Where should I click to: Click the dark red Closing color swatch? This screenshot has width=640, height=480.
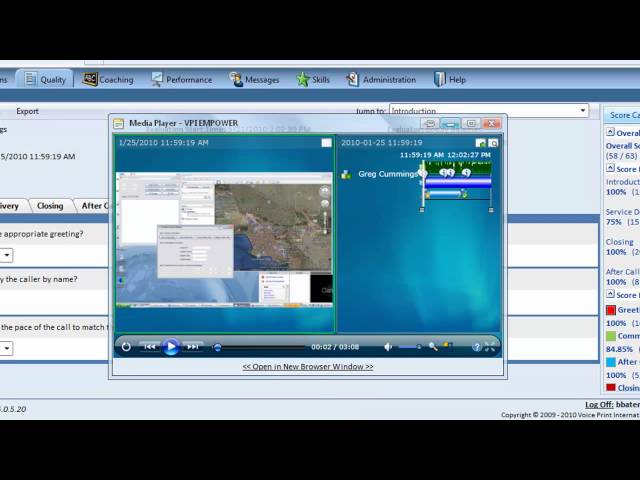click(x=611, y=387)
